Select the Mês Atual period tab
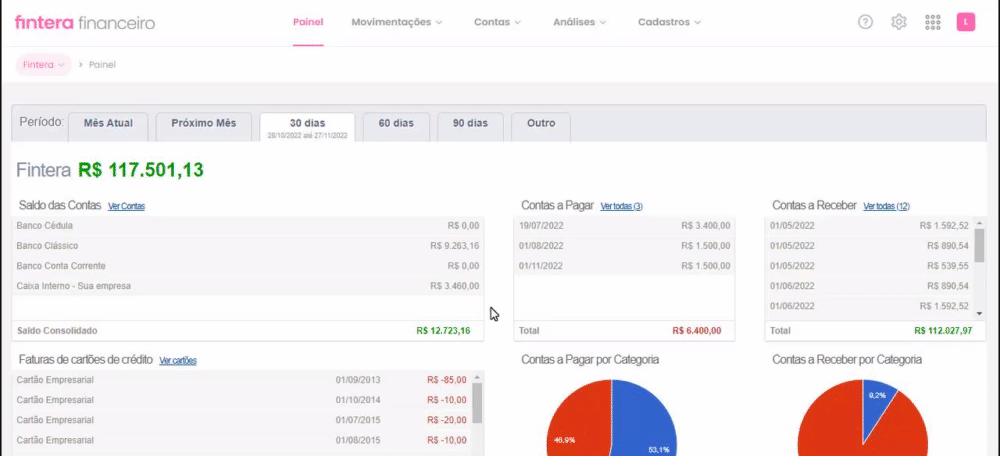Screen dimensions: 1000x456 pos(108,127)
